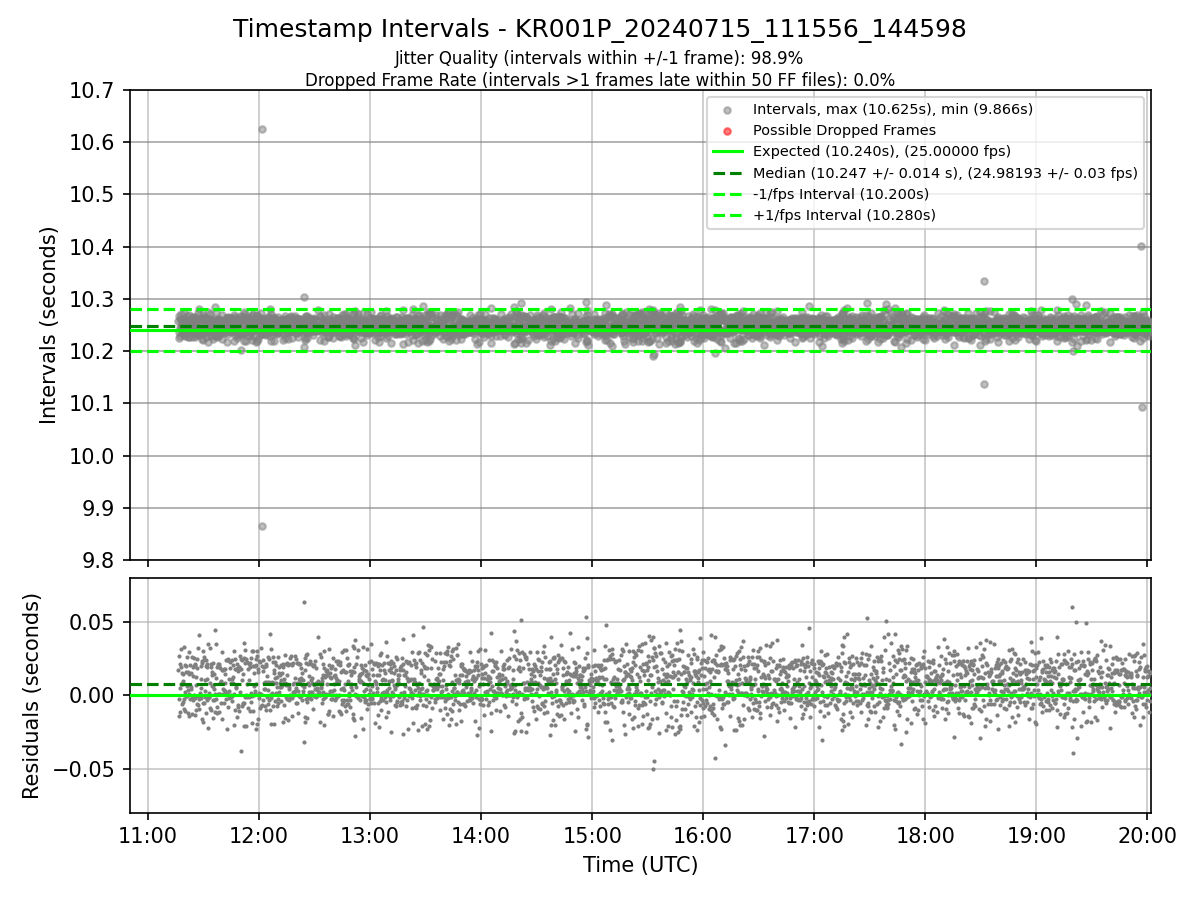
Task: Click the 19:00 time tick label
Action: 1035,834
